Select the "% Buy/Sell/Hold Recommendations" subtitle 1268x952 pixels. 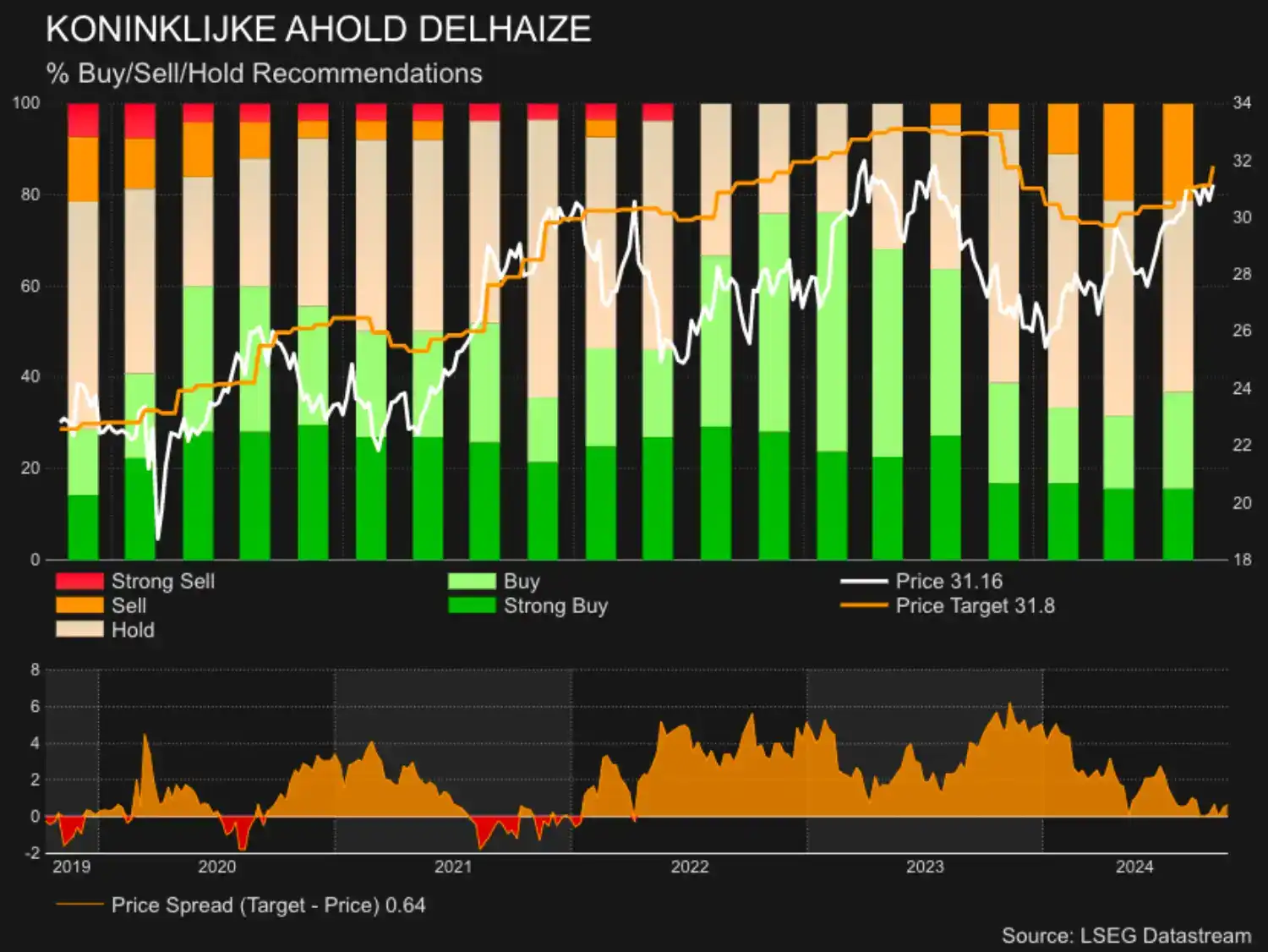(265, 74)
